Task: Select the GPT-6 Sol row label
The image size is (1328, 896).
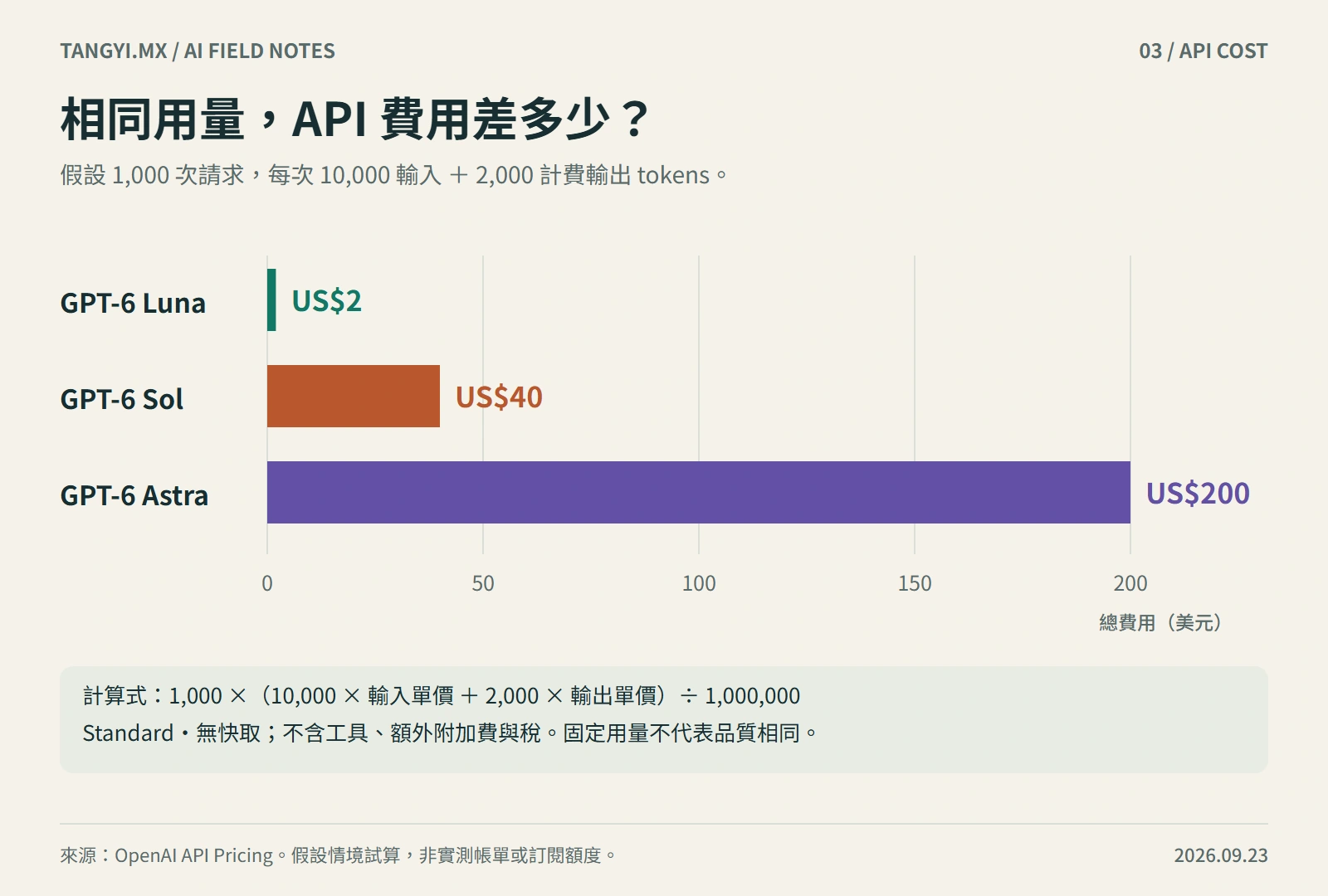Action: 121,399
